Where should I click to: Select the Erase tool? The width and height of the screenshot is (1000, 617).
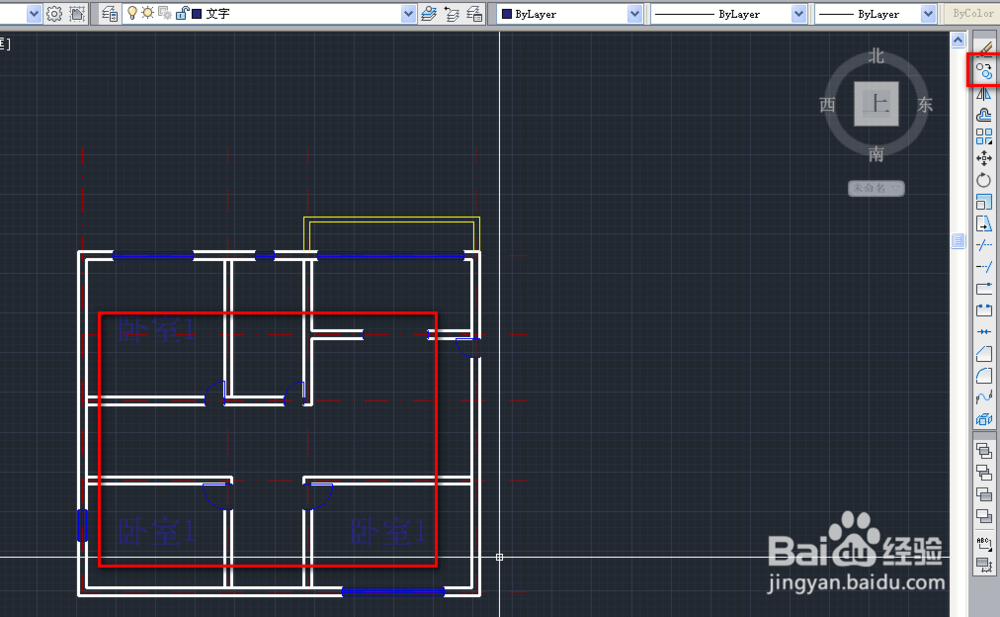pyautogui.click(x=985, y=48)
